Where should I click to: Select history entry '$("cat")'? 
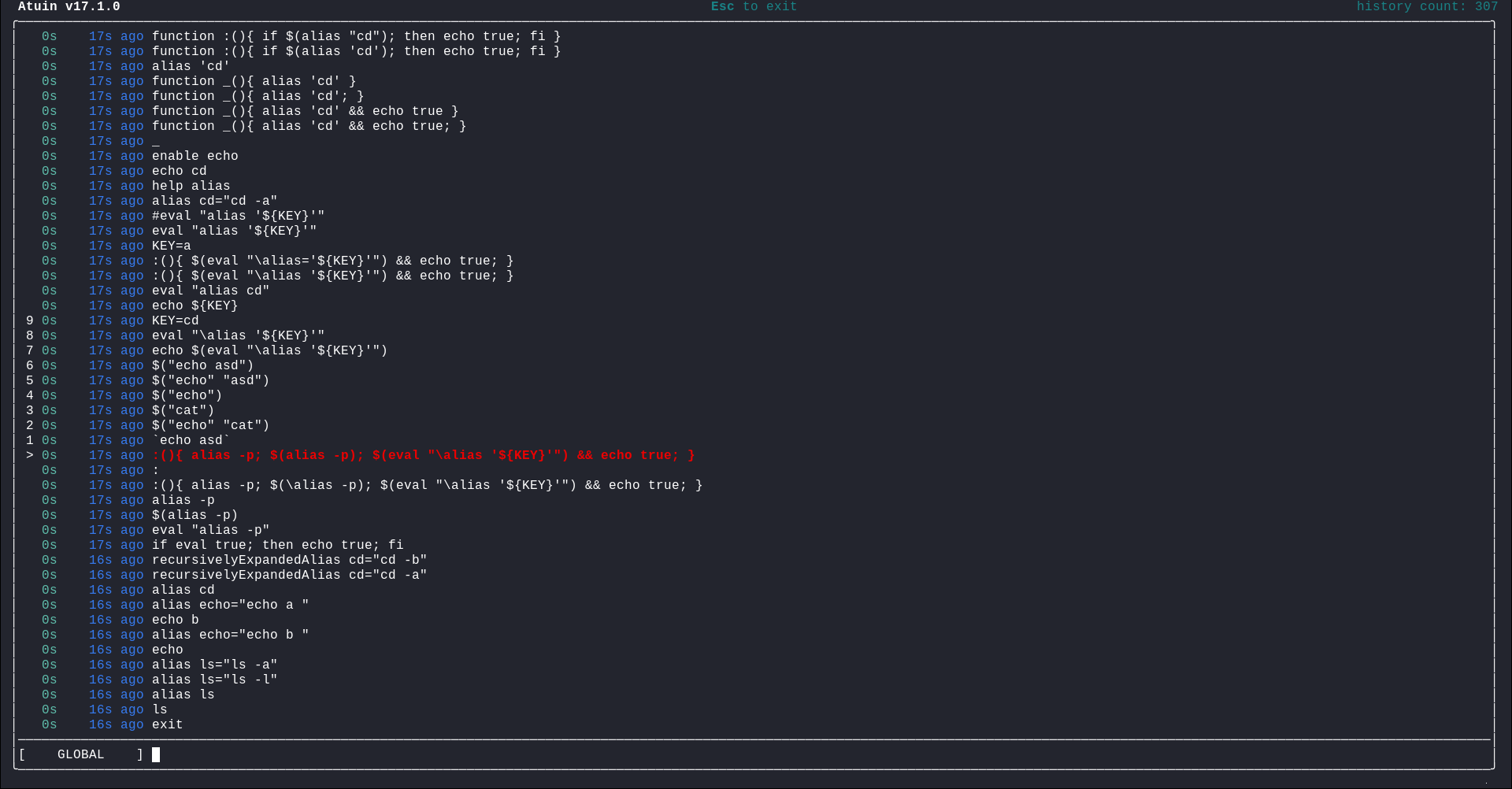click(x=183, y=410)
